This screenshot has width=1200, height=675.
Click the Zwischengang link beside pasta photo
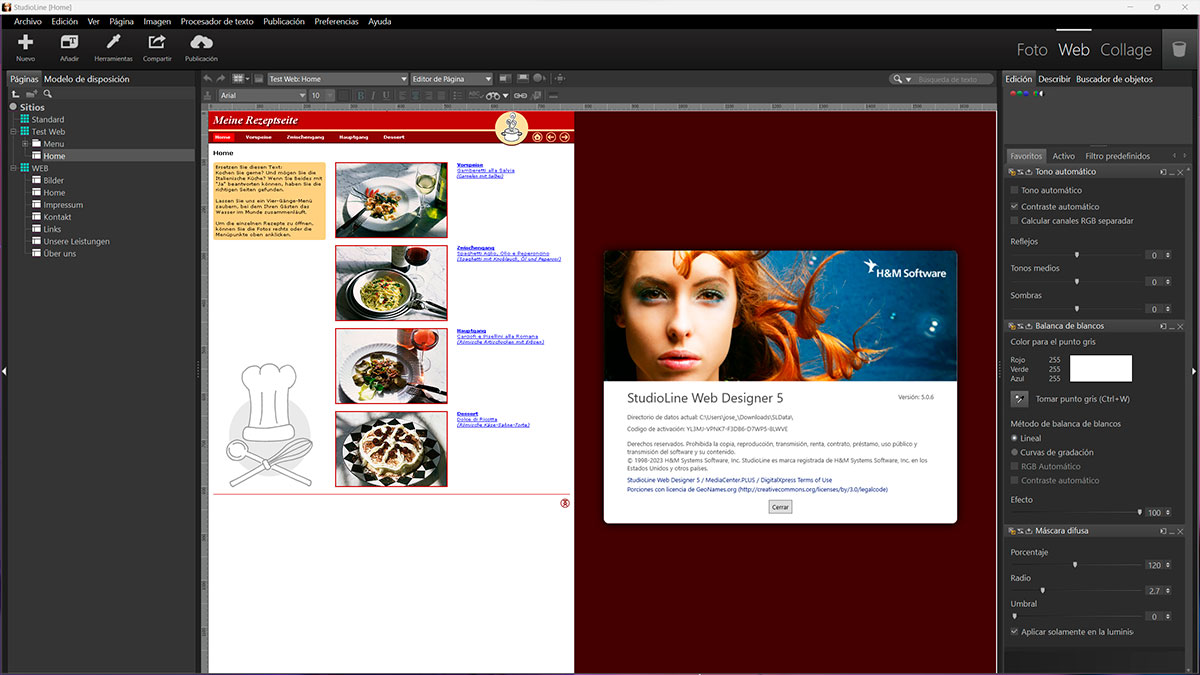point(475,247)
